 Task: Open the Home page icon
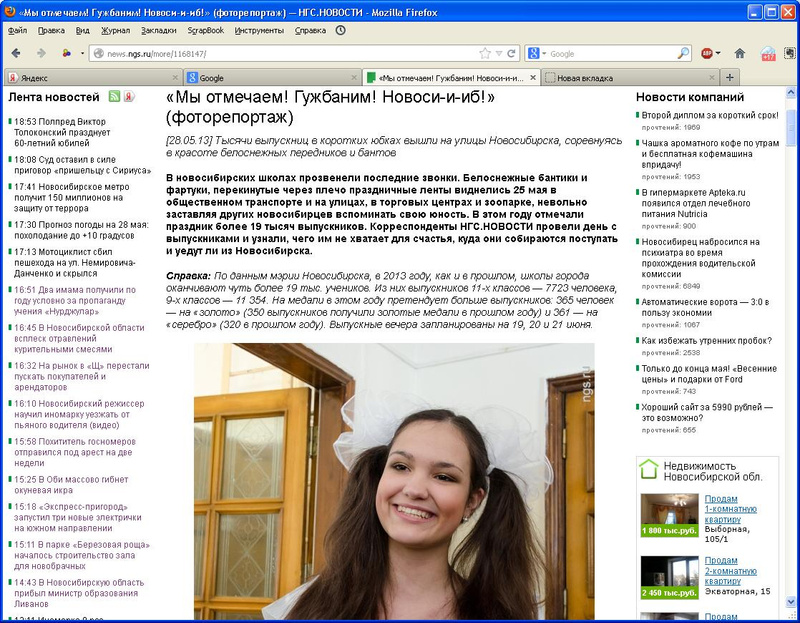click(739, 53)
